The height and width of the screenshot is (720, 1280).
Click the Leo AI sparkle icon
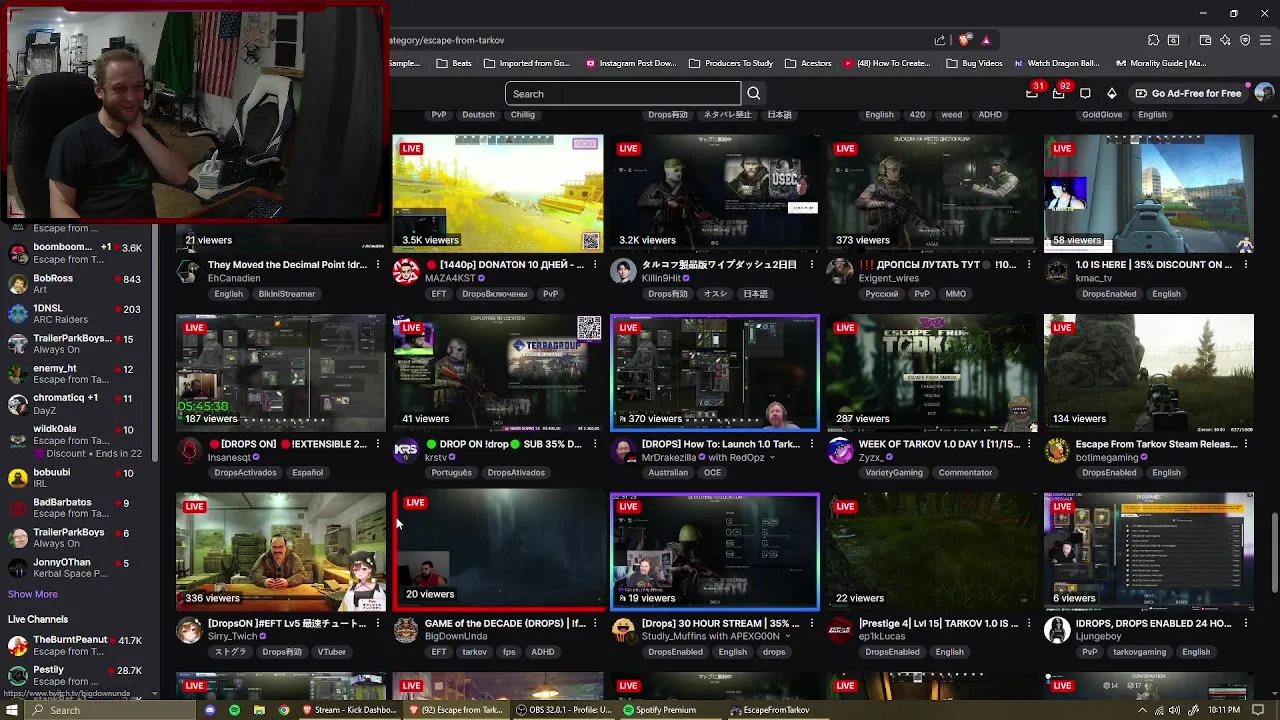click(1225, 40)
